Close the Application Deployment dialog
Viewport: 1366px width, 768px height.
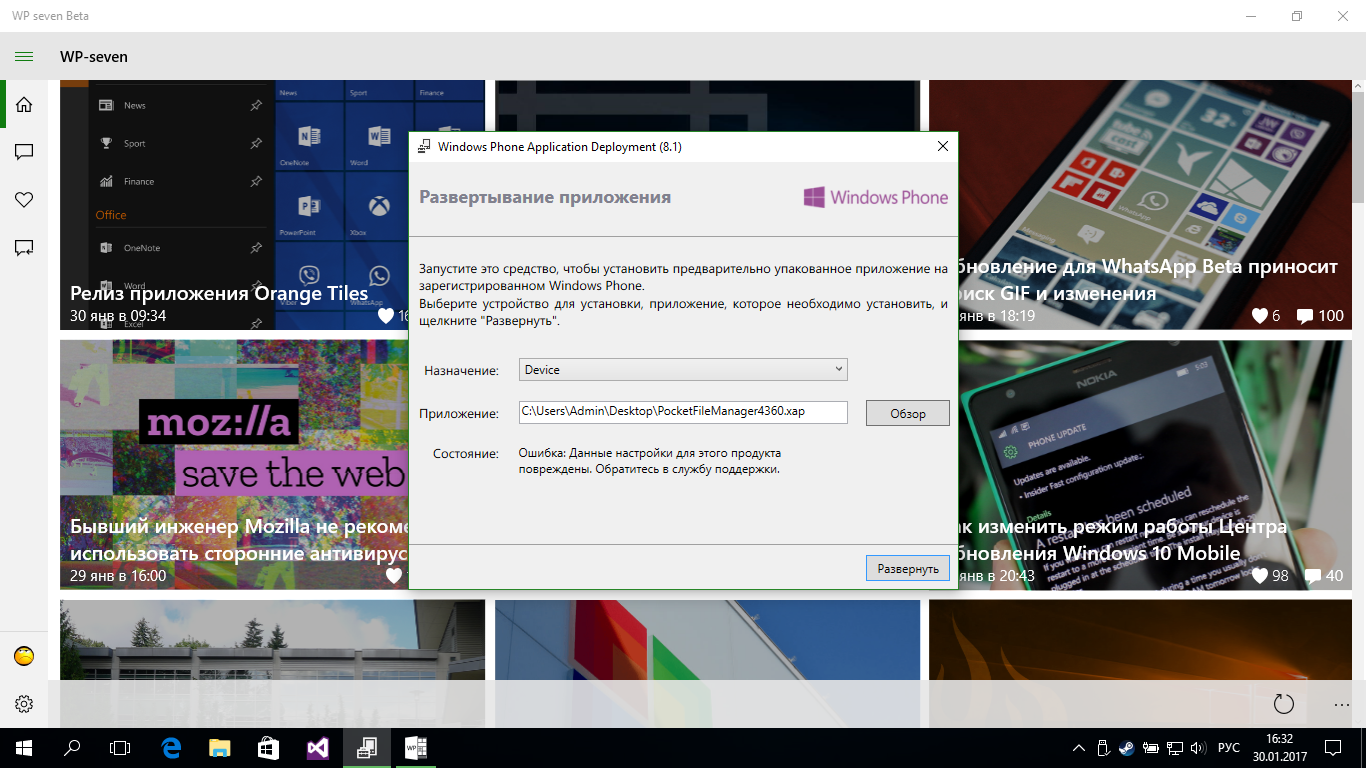click(942, 146)
